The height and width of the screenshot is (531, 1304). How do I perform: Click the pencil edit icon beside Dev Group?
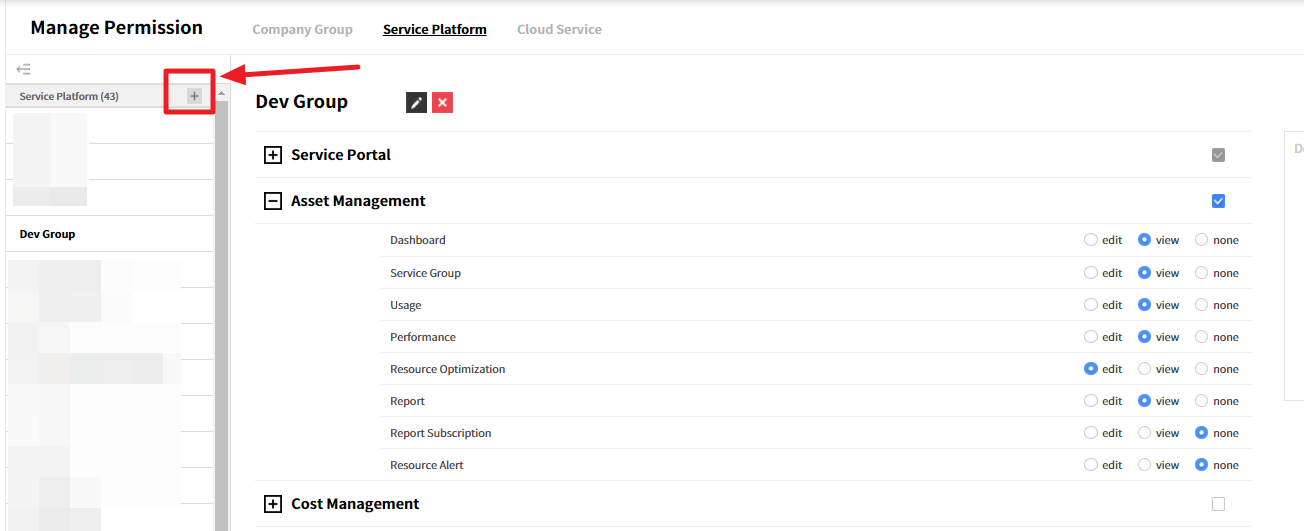[x=416, y=102]
